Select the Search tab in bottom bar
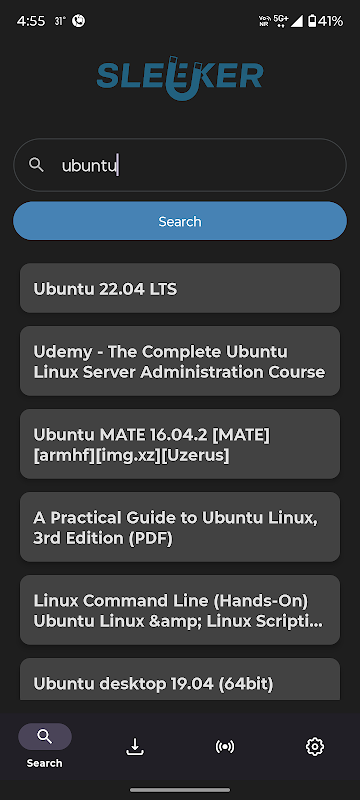Screen dimensions: 360x800 point(45,746)
